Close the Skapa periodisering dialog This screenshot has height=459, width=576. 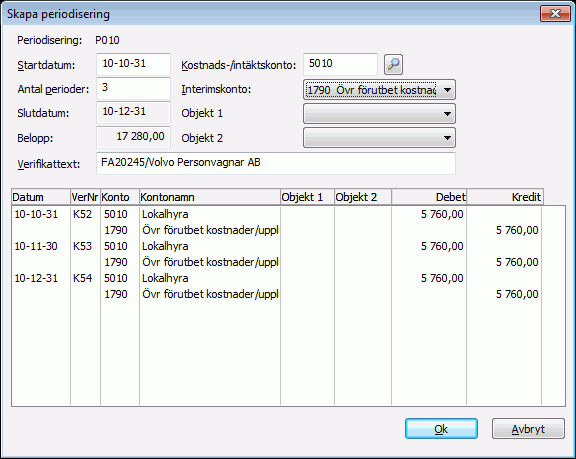coord(555,14)
